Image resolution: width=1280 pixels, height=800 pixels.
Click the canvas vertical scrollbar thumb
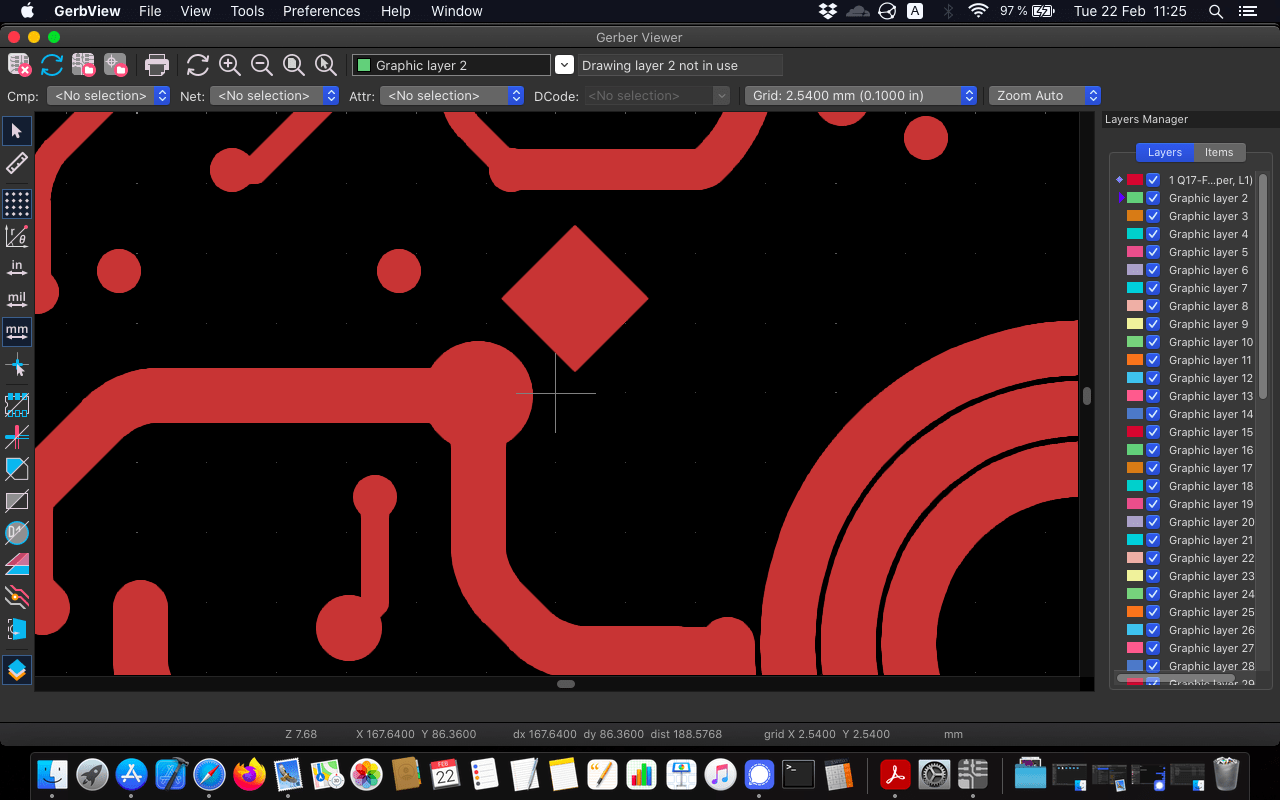(x=1087, y=395)
